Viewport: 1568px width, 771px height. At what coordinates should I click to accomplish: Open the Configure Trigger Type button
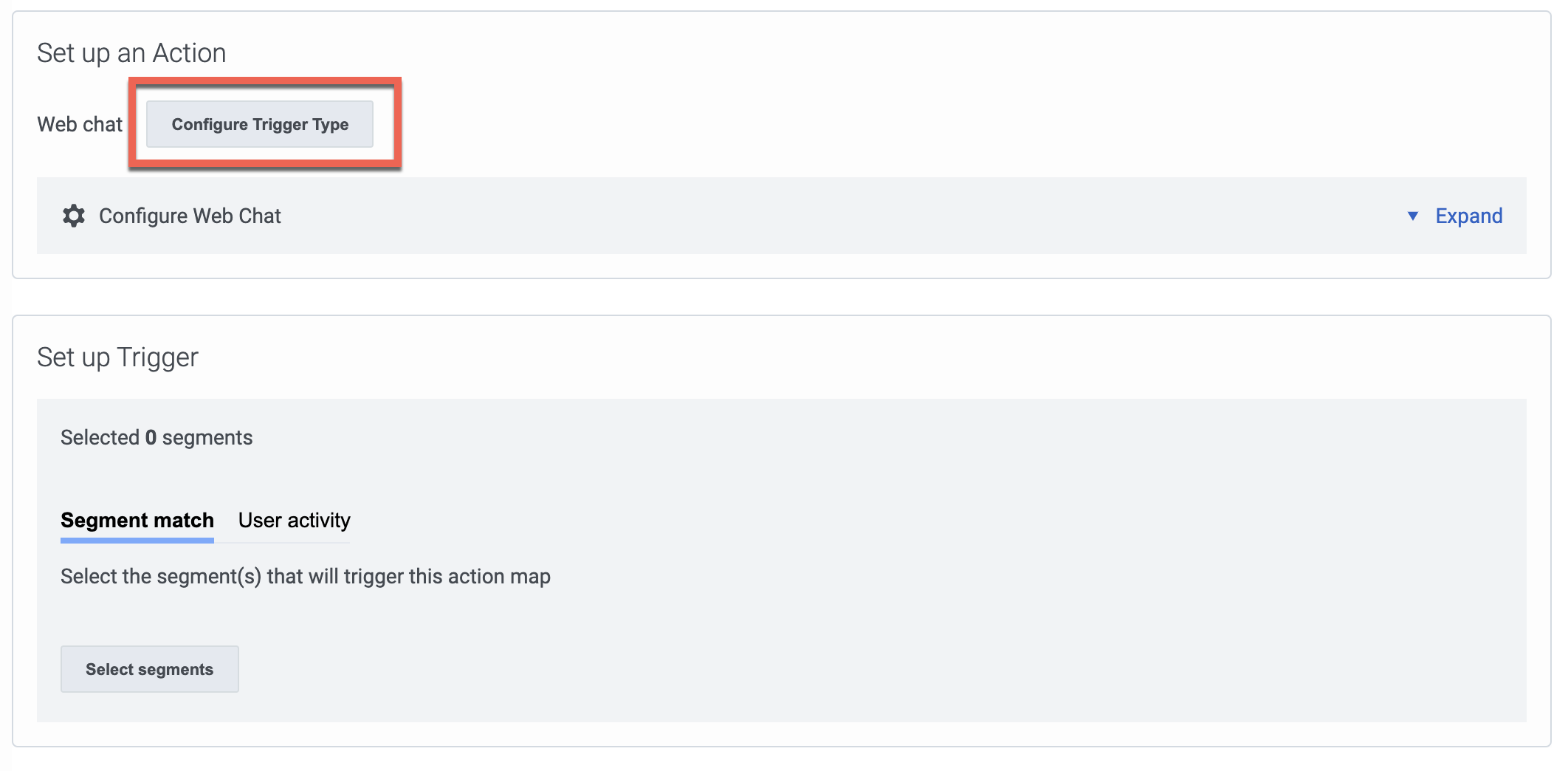(x=260, y=124)
